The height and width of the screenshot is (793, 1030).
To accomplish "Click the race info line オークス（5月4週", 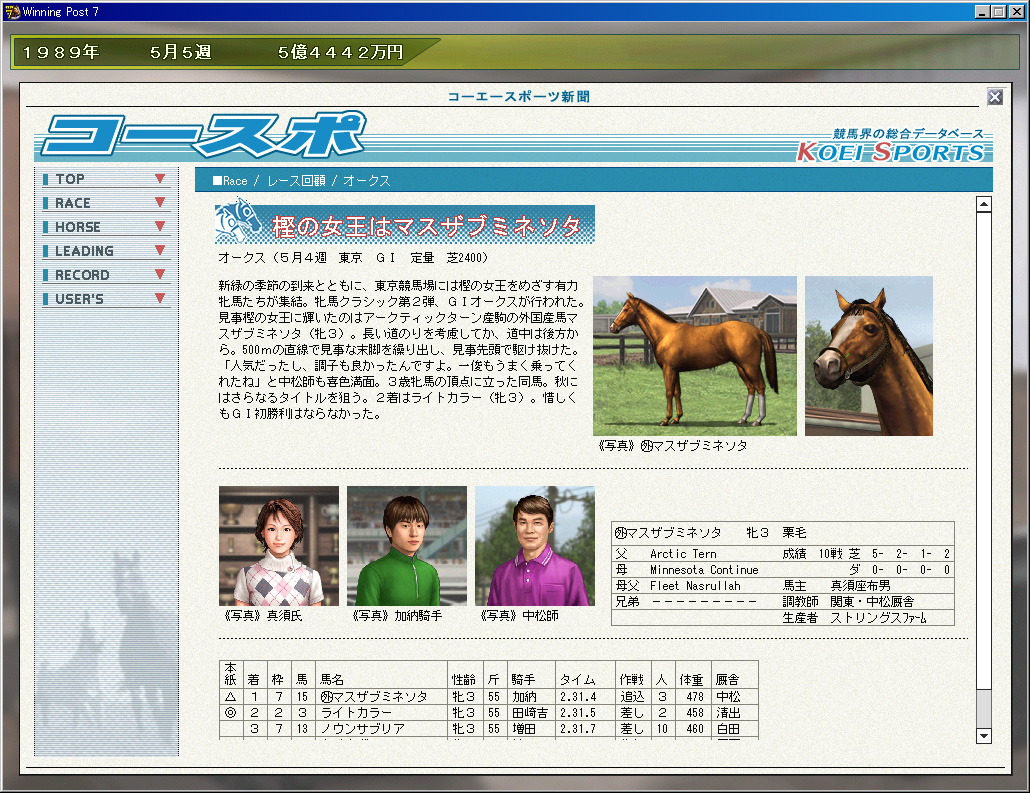I will [x=353, y=258].
